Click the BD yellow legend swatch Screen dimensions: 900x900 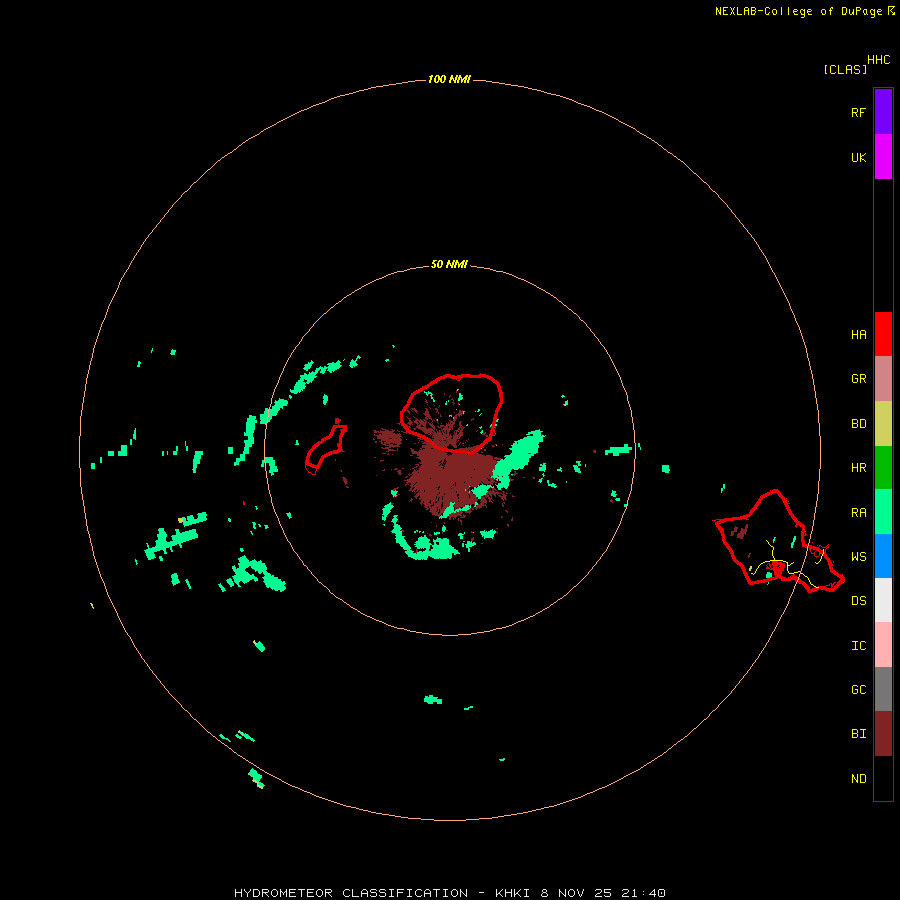coord(883,424)
